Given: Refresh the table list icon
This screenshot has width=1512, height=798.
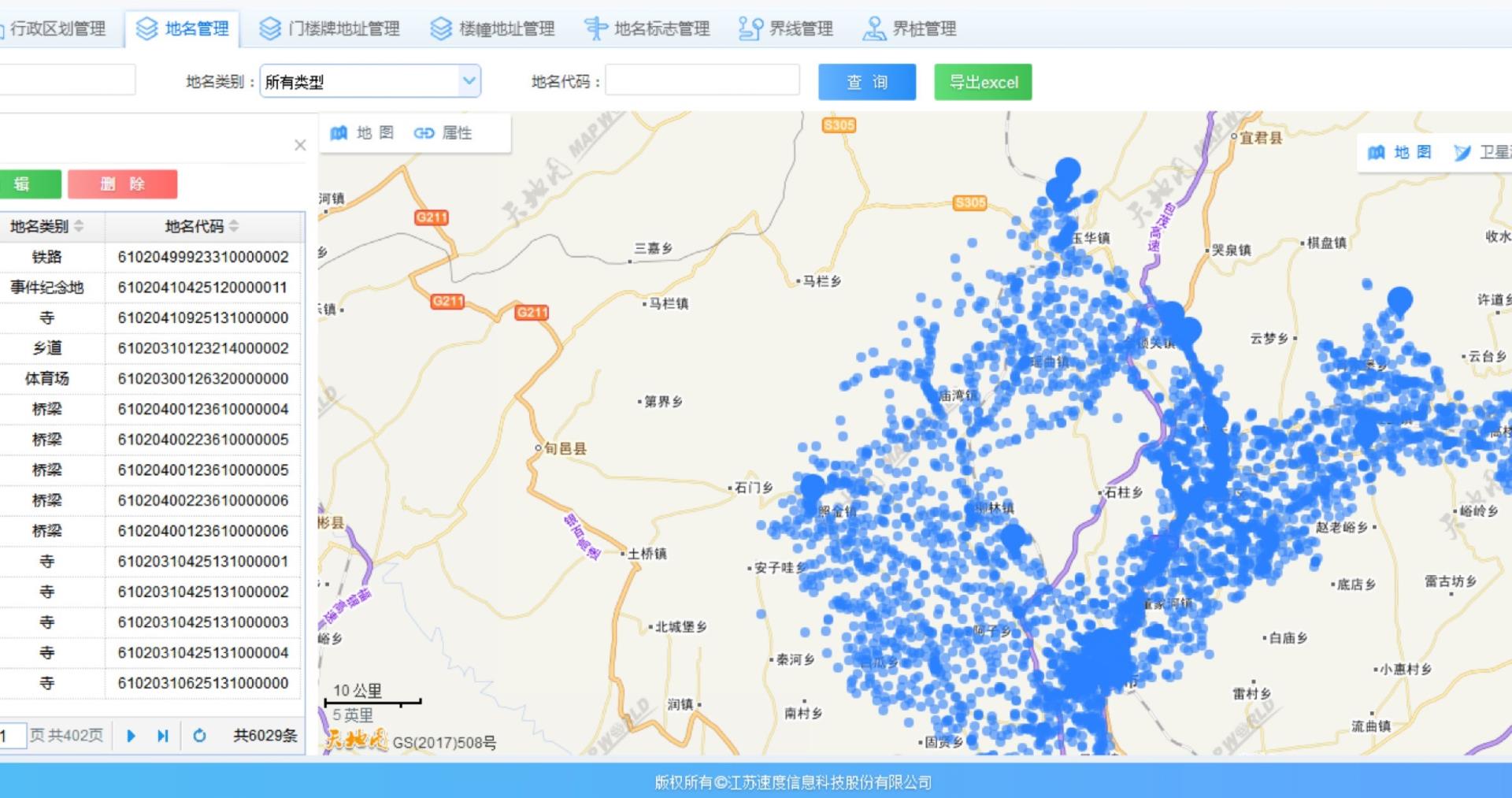Looking at the screenshot, I should (x=199, y=736).
